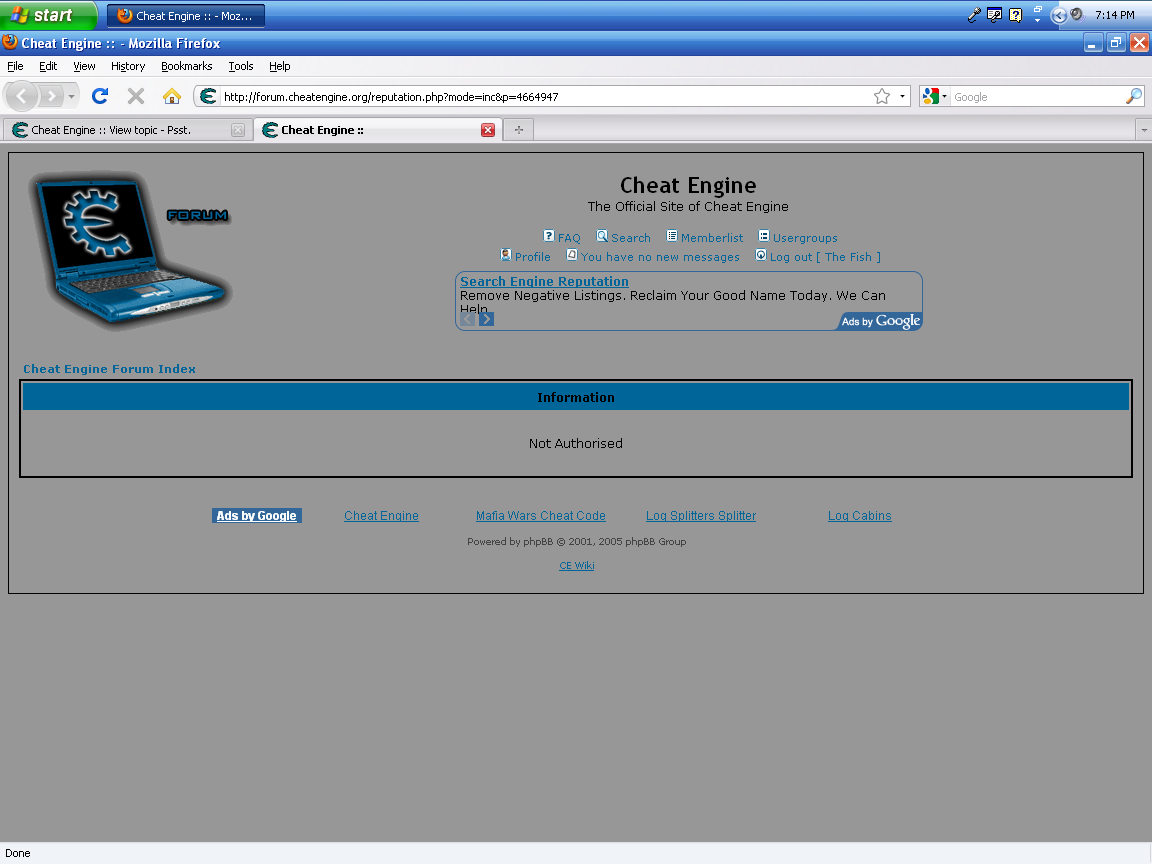This screenshot has width=1152, height=864.
Task: Go to Cheat Engine Forum Index
Action: coord(109,369)
